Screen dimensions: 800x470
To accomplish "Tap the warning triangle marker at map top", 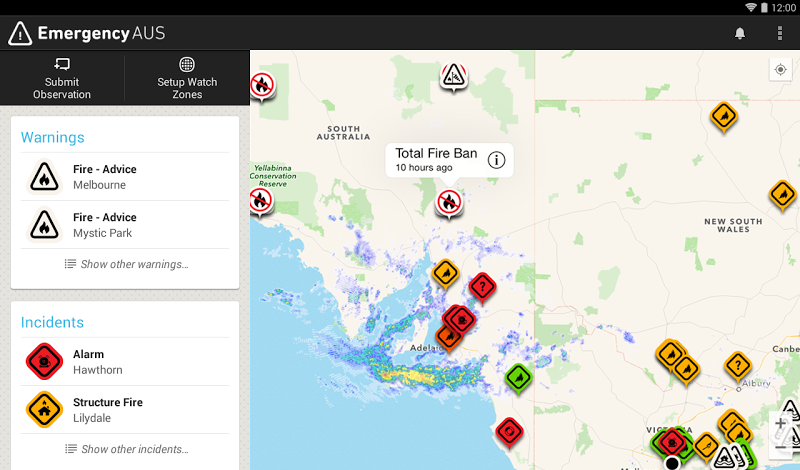I will click(453, 77).
